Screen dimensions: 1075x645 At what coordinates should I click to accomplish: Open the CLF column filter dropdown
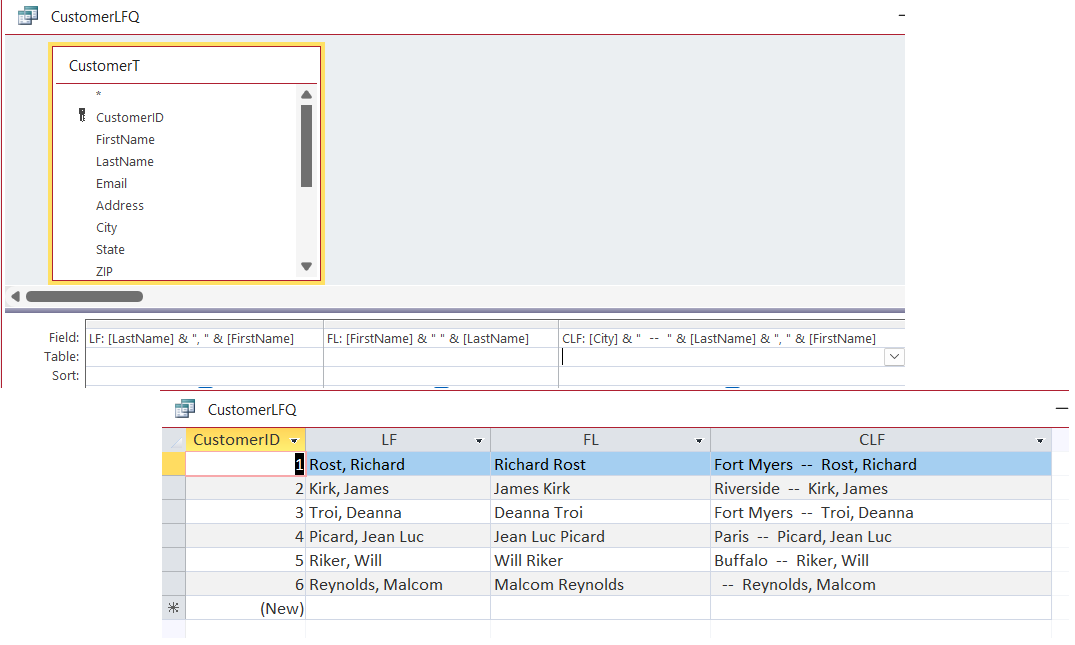(x=1040, y=439)
